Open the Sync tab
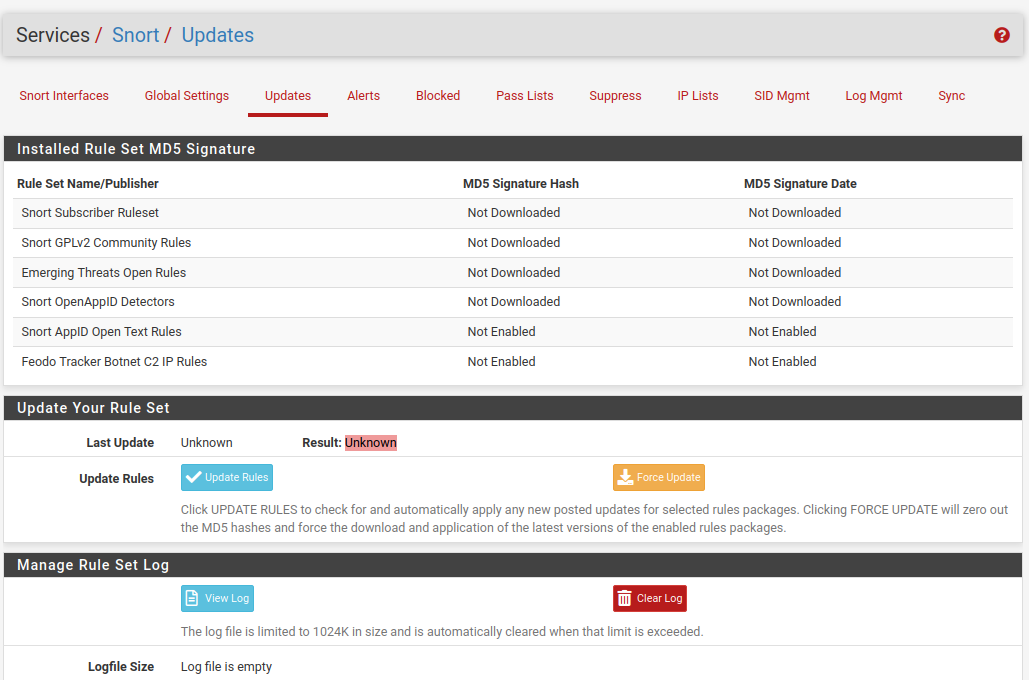Viewport: 1029px width, 680px height. 951,95
